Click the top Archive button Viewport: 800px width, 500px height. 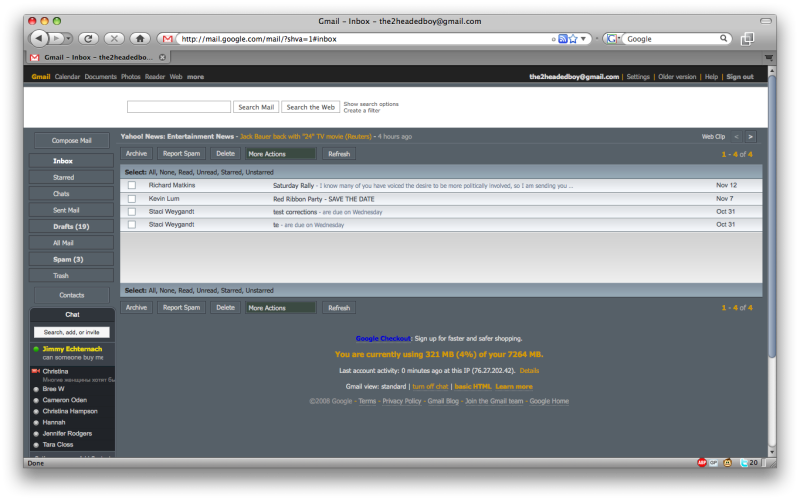point(136,154)
